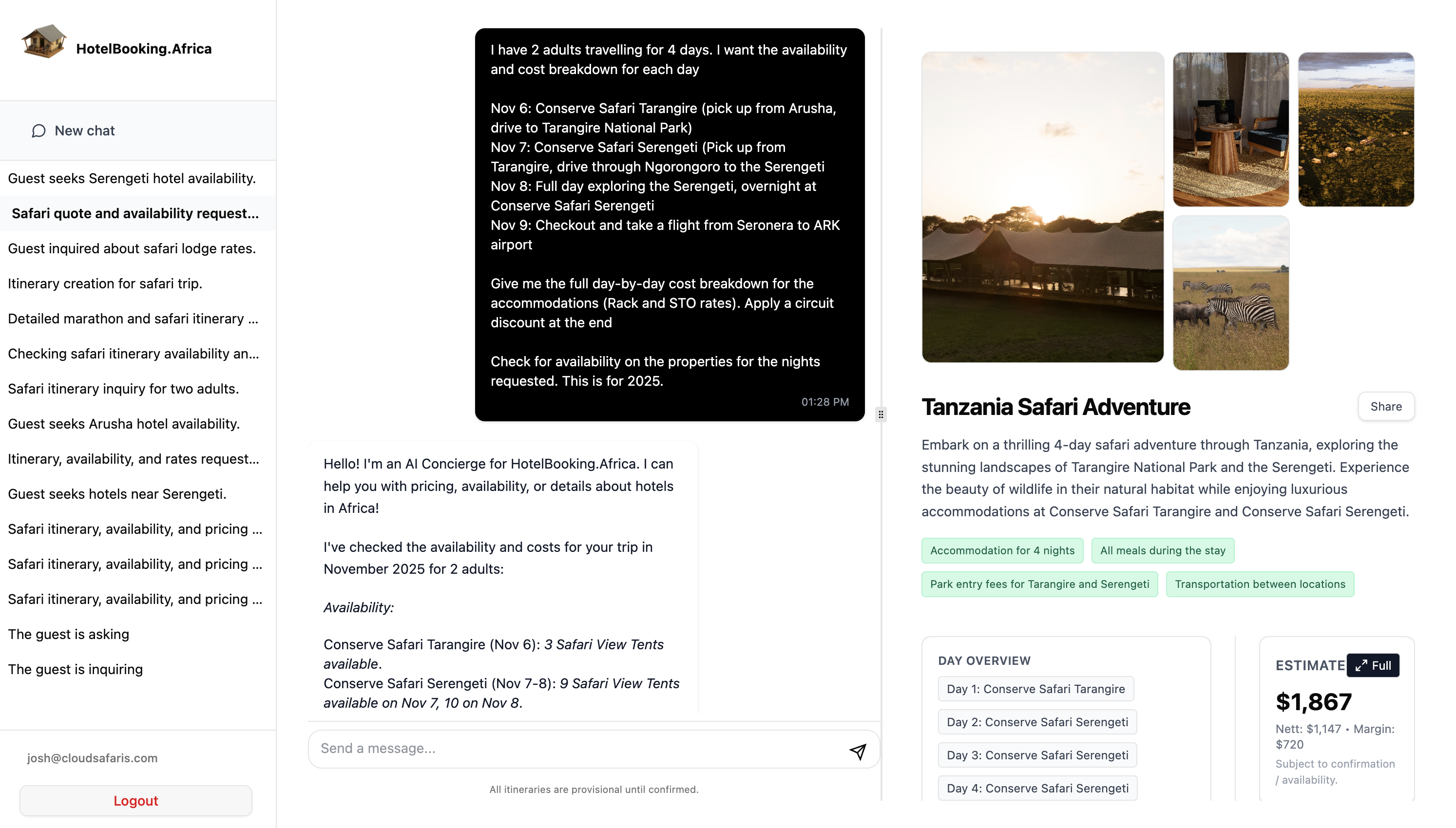Open 'Guest seeks Serengeti hotel availability.' conversation
1456x828 pixels.
(x=132, y=178)
